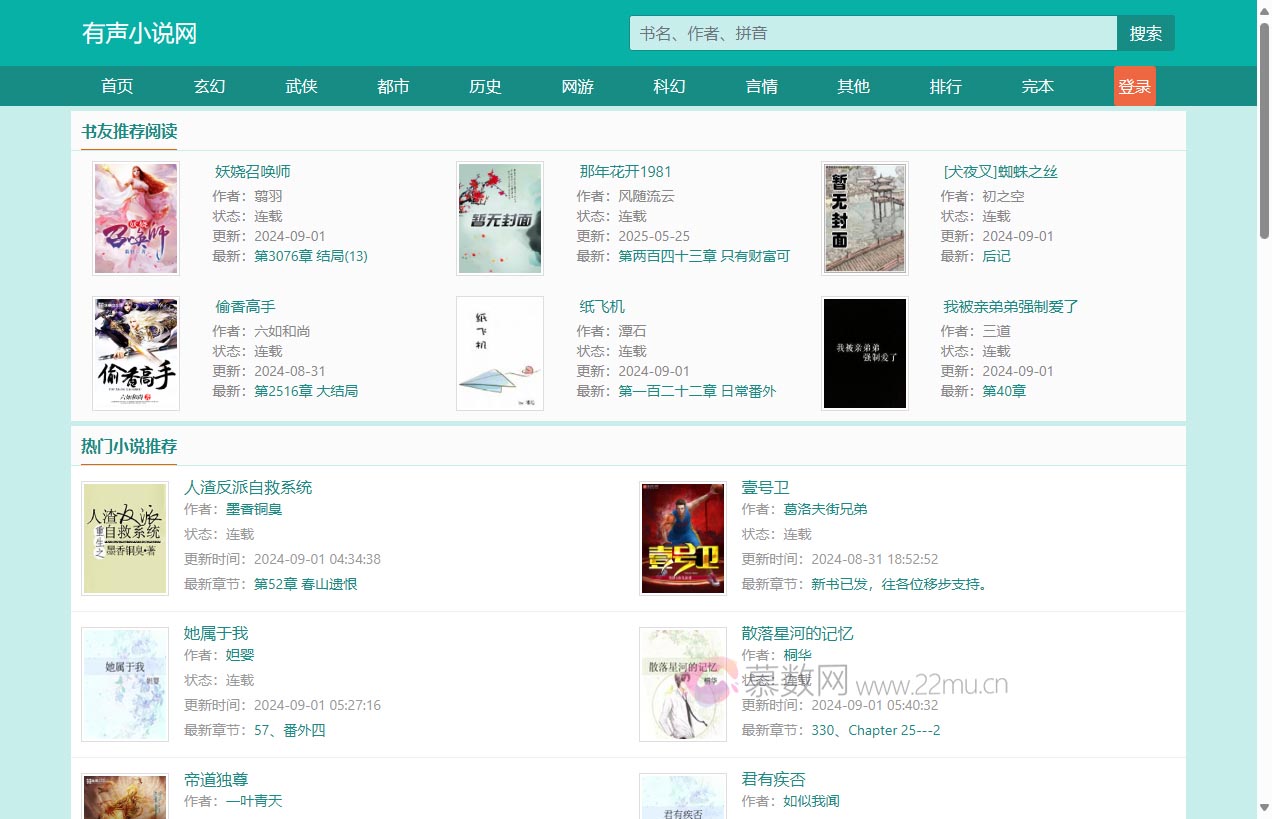Switch to the 排行 rankings page
1272x819 pixels.
945,87
